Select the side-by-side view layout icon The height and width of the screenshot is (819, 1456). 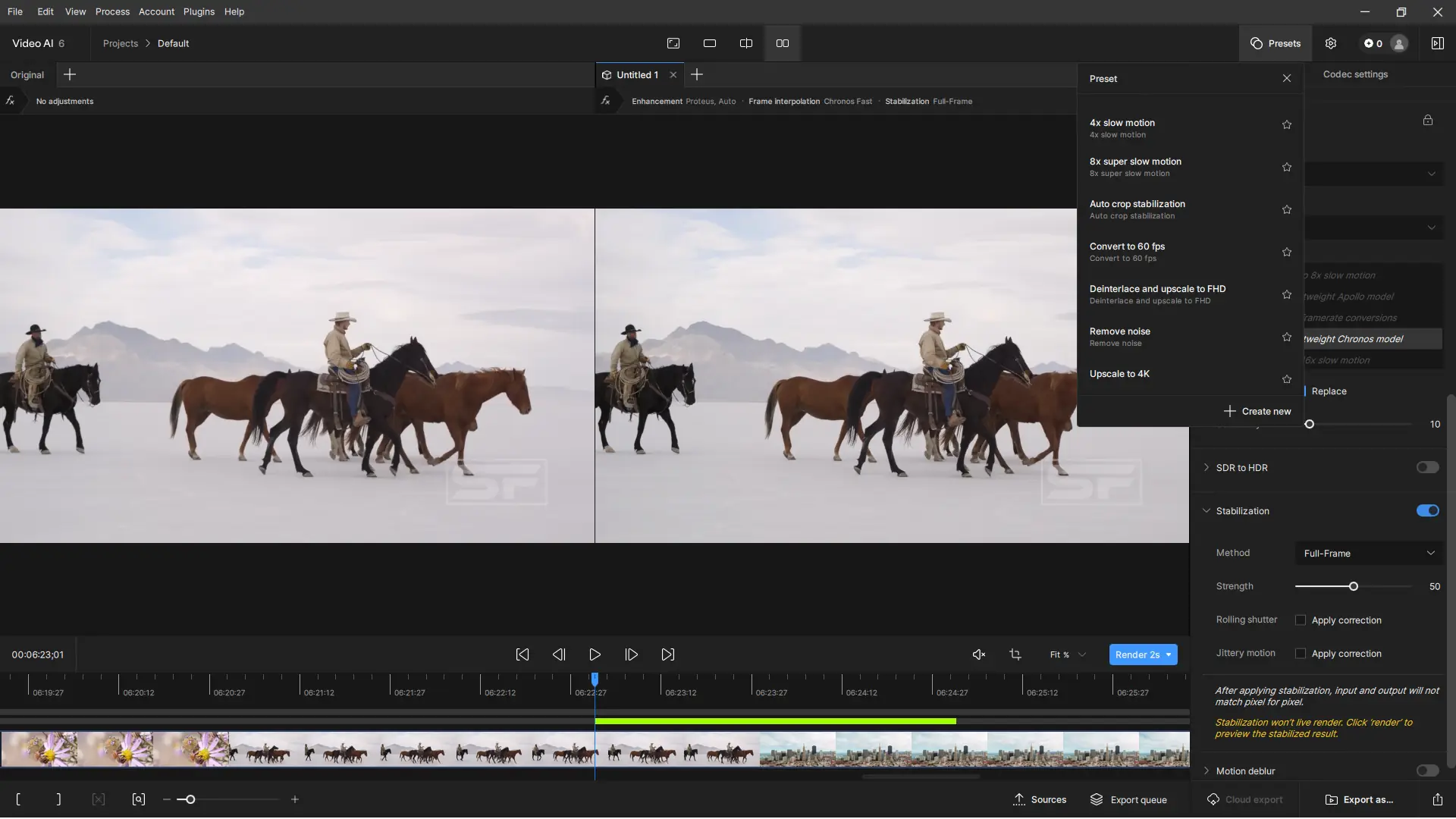(x=782, y=43)
